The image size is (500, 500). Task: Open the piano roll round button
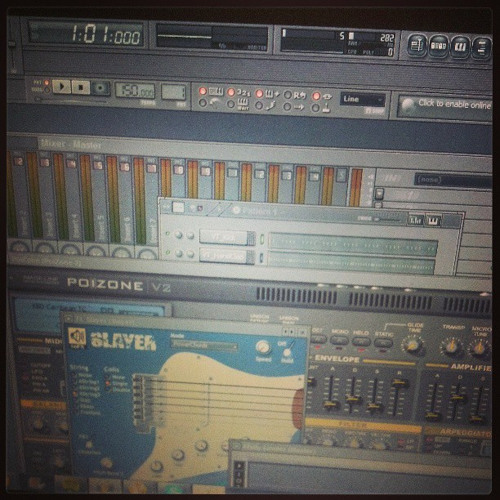tap(460, 47)
